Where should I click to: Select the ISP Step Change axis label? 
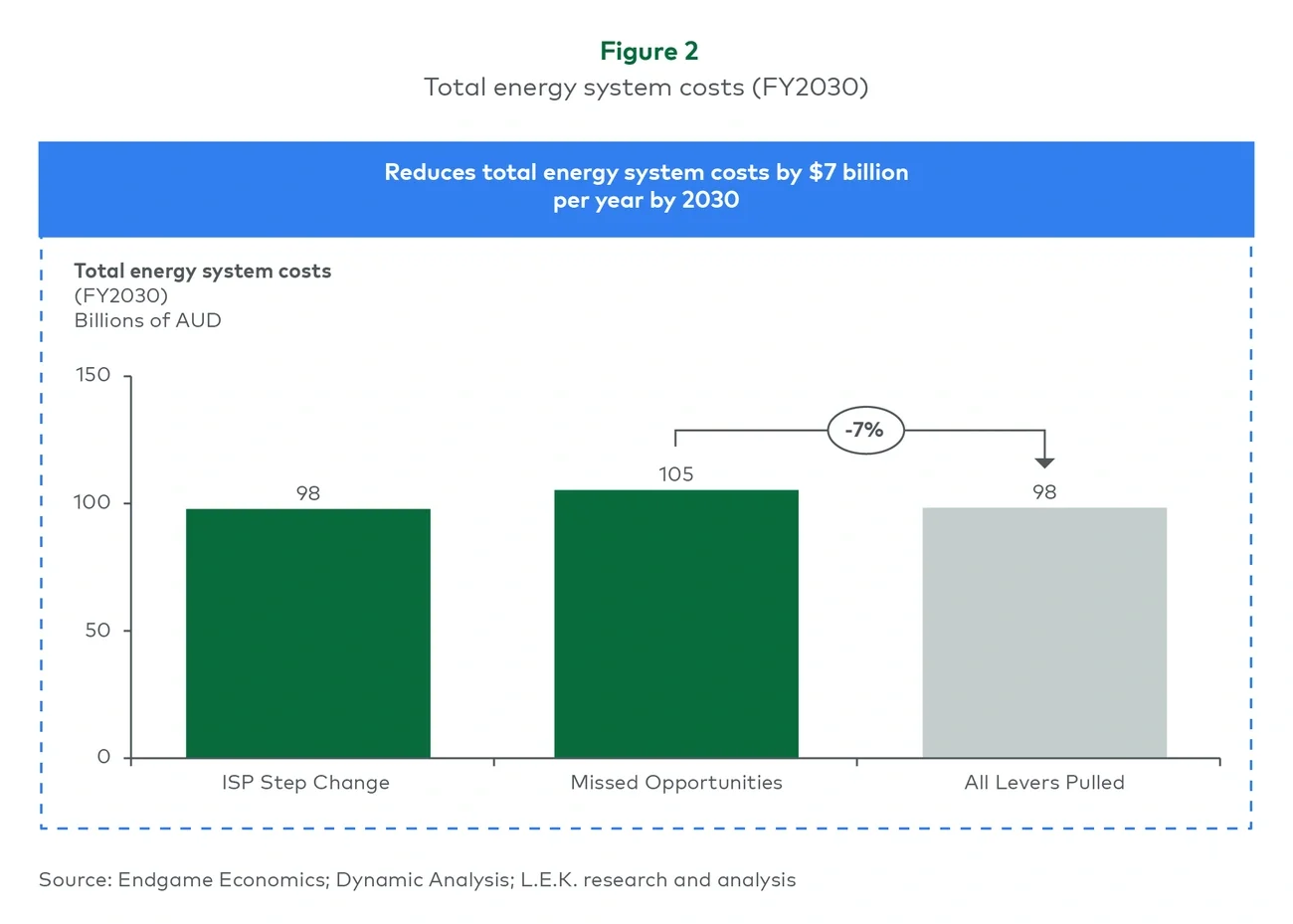[x=305, y=783]
